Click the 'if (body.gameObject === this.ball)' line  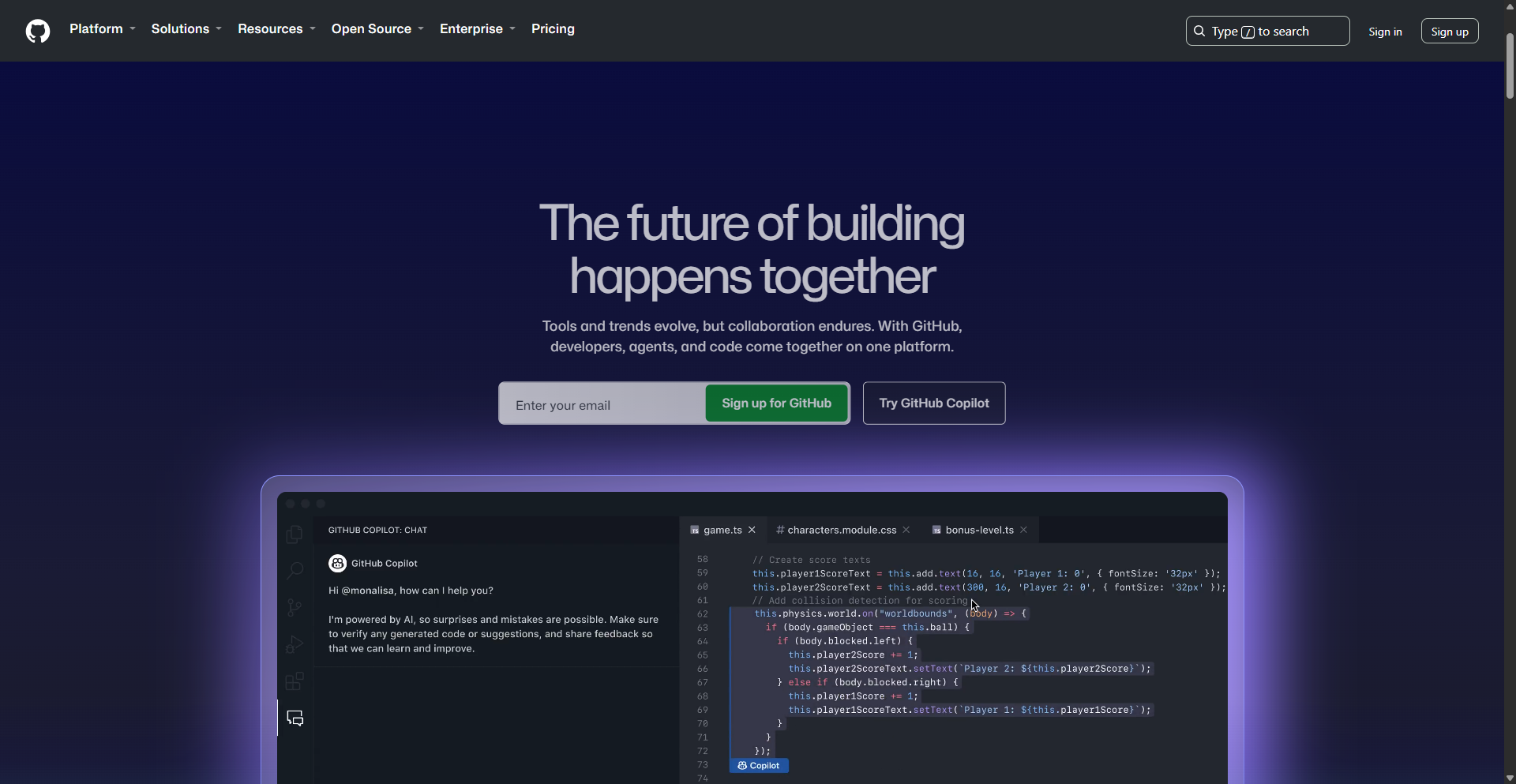(x=867, y=628)
